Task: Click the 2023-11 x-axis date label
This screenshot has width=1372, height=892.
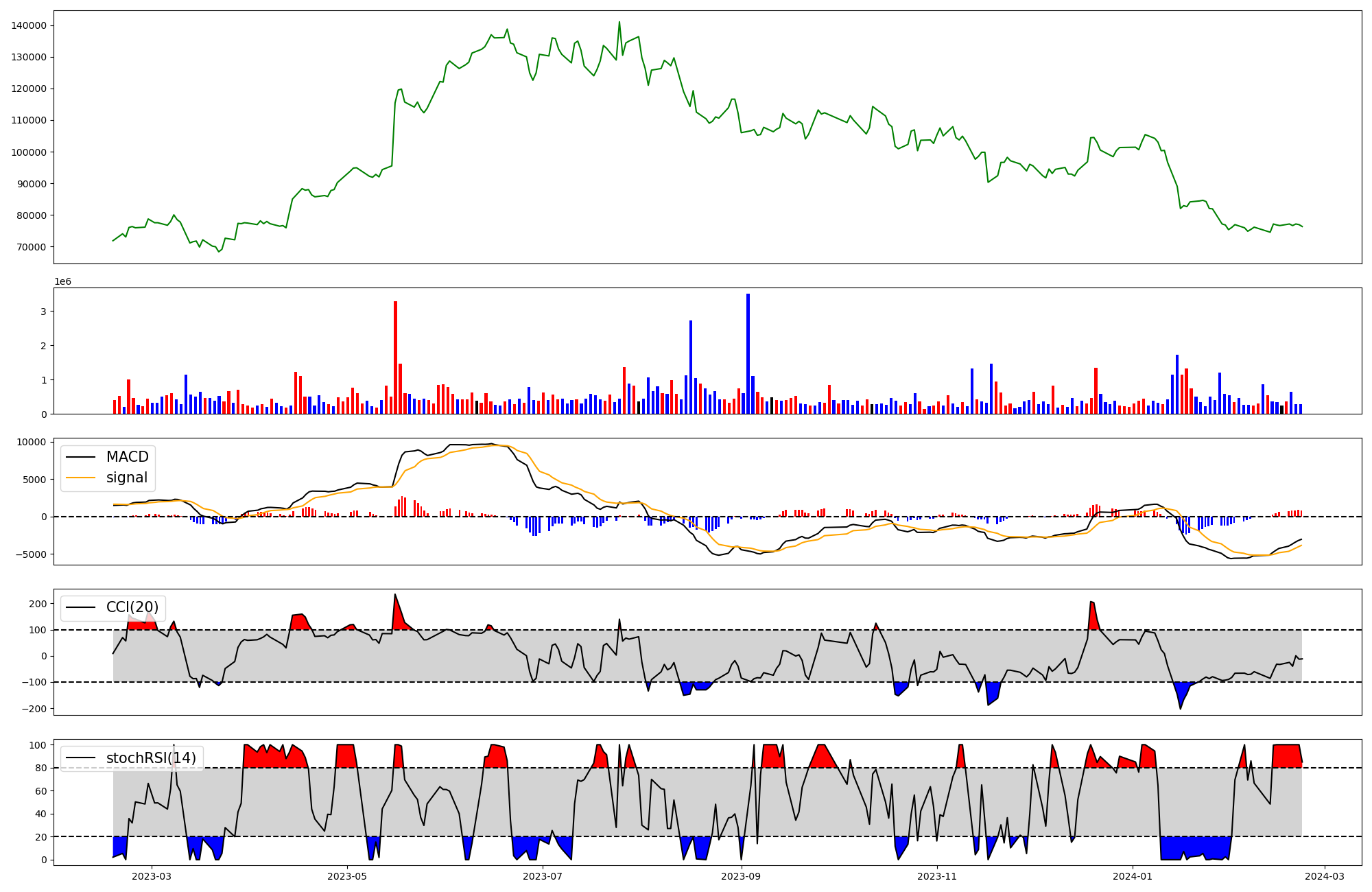Action: [x=937, y=876]
